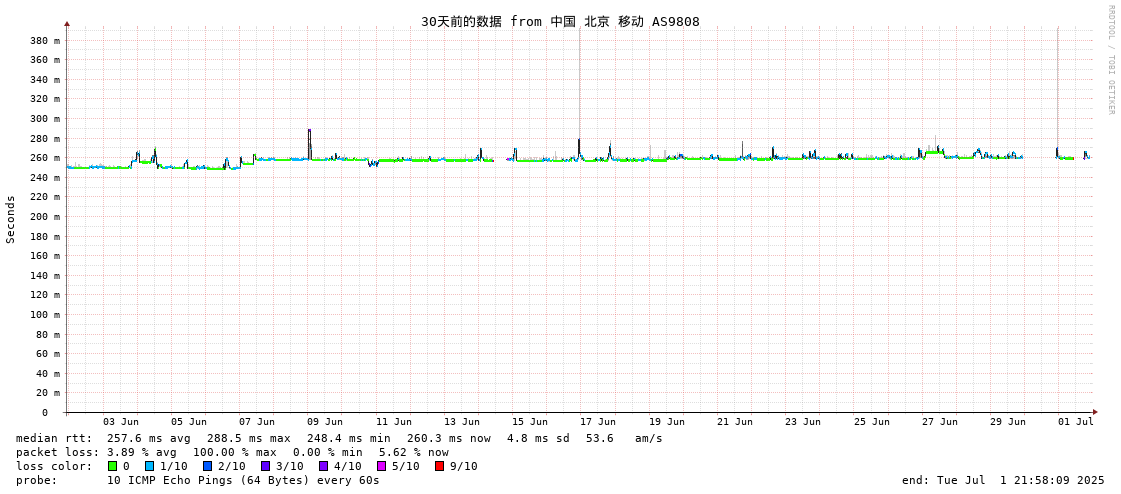Click the 05 Jun x-axis label
This screenshot has height=494, width=1121.
(x=189, y=422)
